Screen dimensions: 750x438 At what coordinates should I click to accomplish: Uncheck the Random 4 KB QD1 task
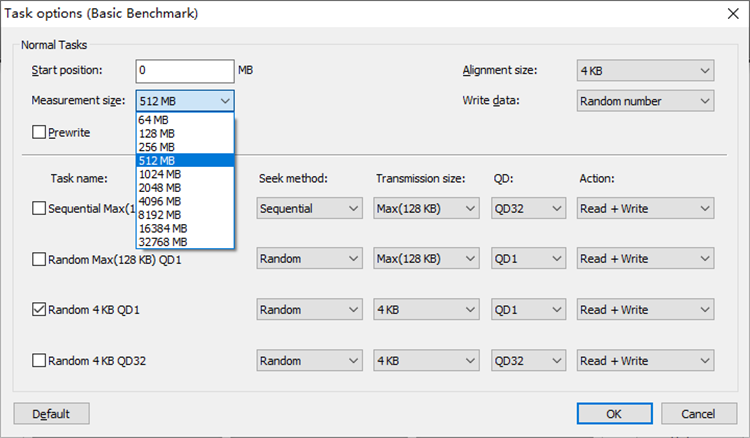pyautogui.click(x=39, y=309)
